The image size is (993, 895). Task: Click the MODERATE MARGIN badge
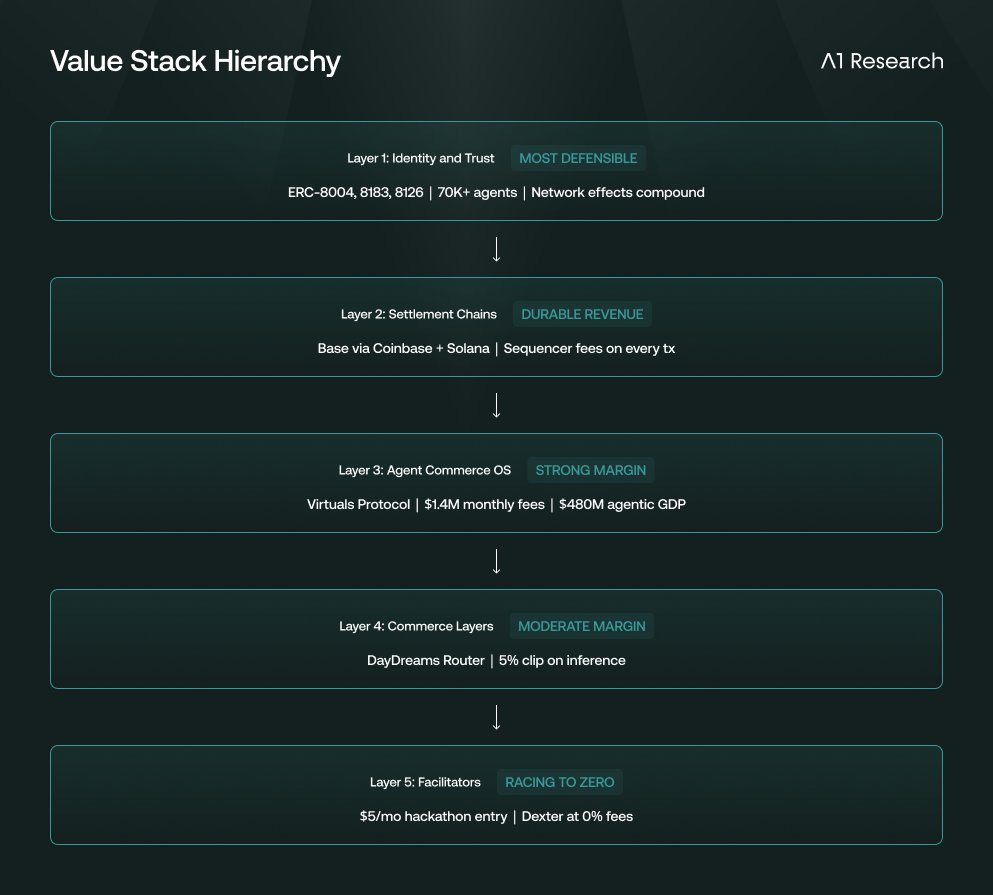click(582, 626)
